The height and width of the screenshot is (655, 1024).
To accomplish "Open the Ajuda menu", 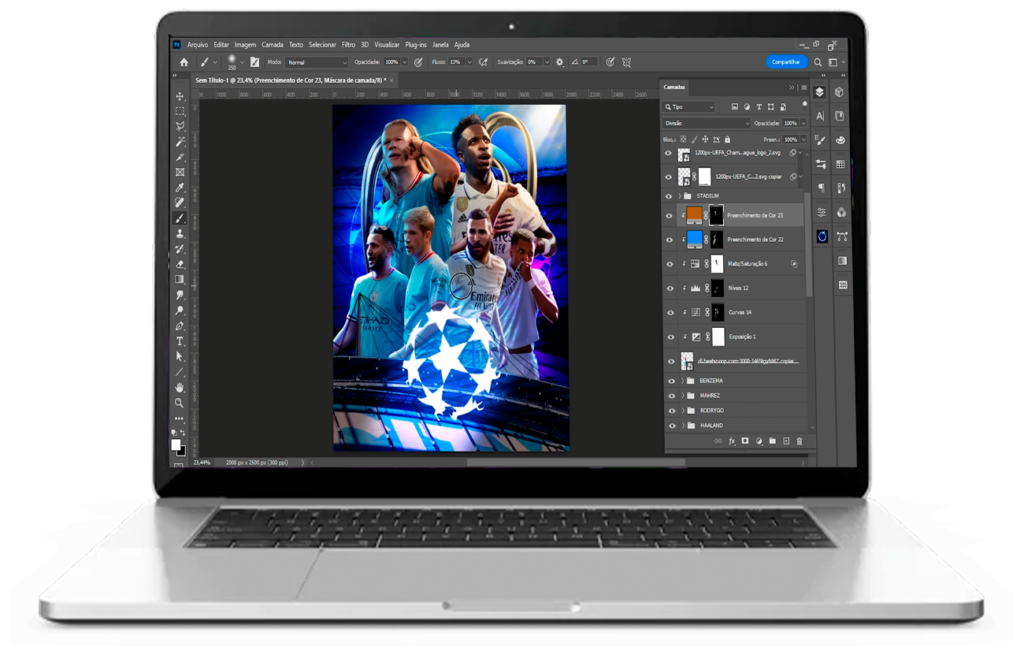I will 462,45.
